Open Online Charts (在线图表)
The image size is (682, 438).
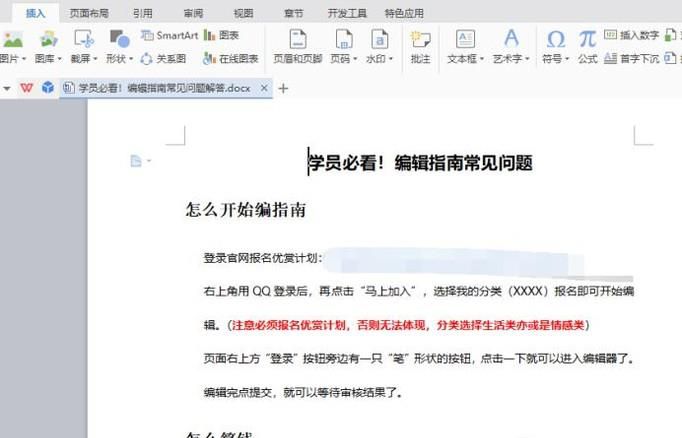point(231,58)
